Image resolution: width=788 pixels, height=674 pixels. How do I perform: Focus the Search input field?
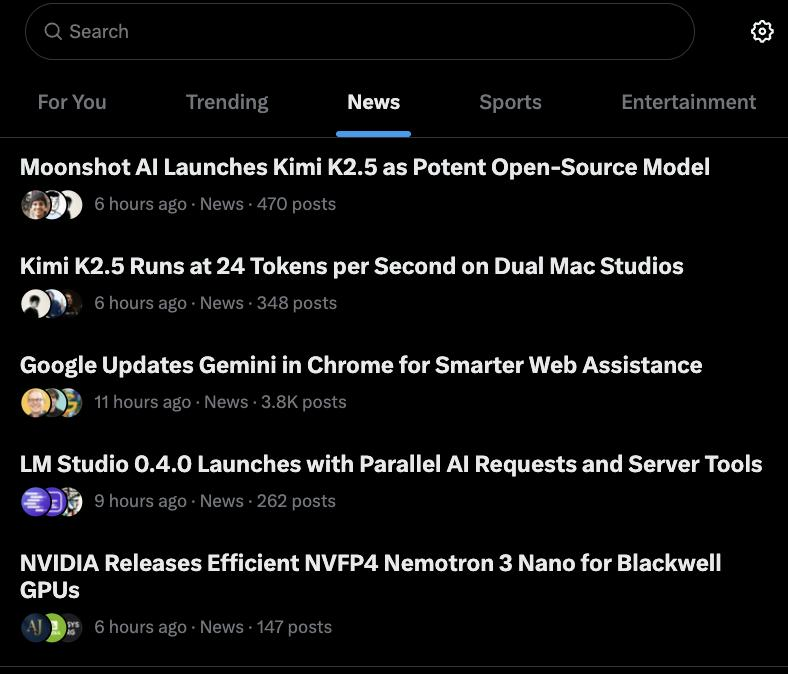coord(360,32)
